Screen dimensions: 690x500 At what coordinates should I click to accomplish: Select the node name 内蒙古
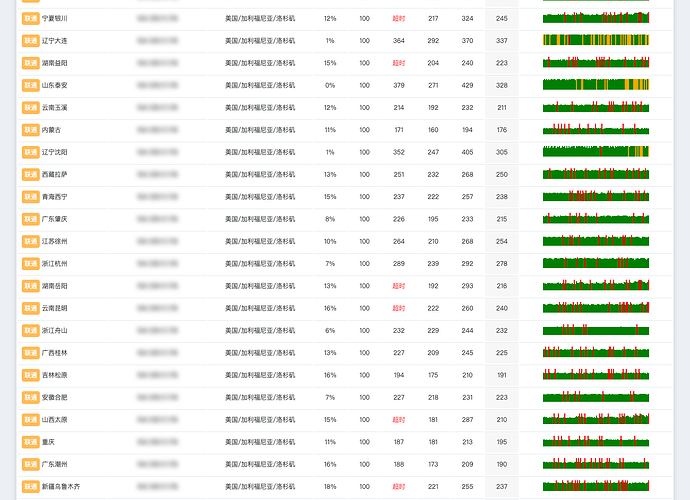51,130
